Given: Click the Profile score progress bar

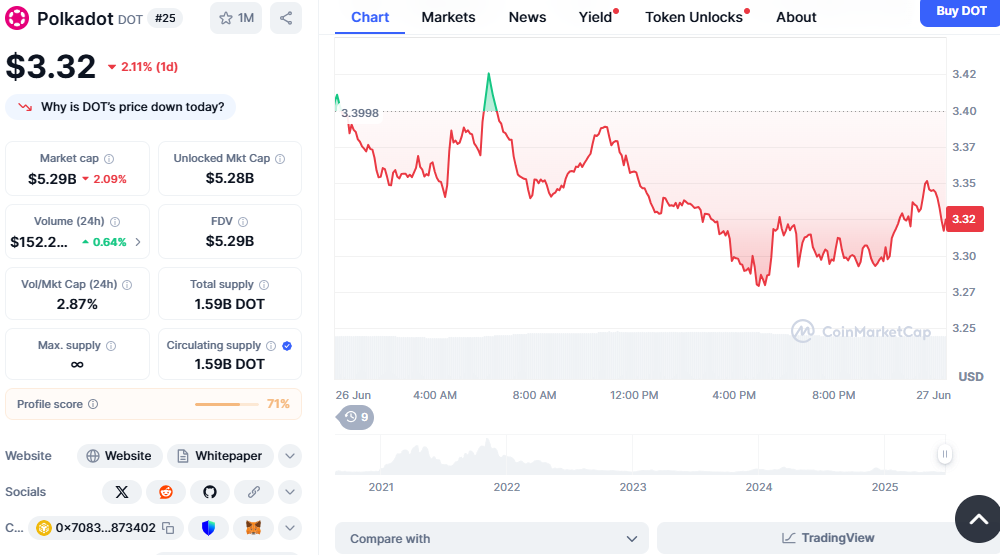Looking at the screenshot, I should pyautogui.click(x=226, y=404).
